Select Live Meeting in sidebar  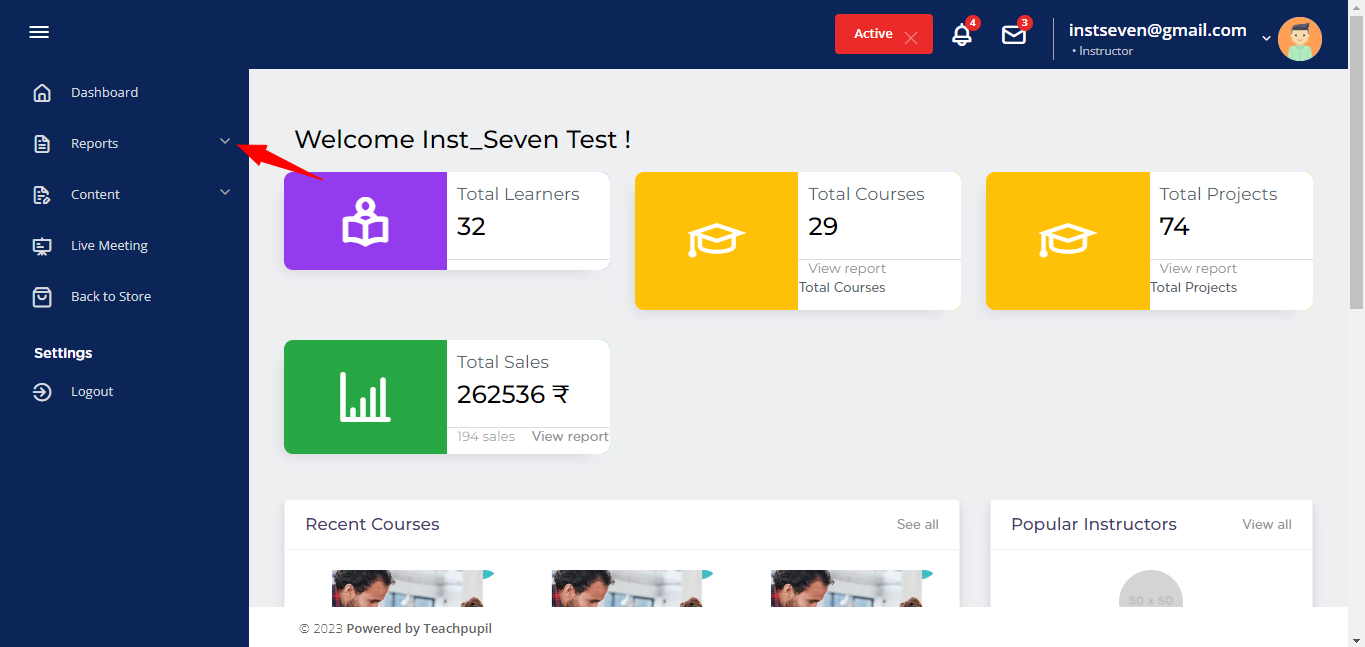109,246
